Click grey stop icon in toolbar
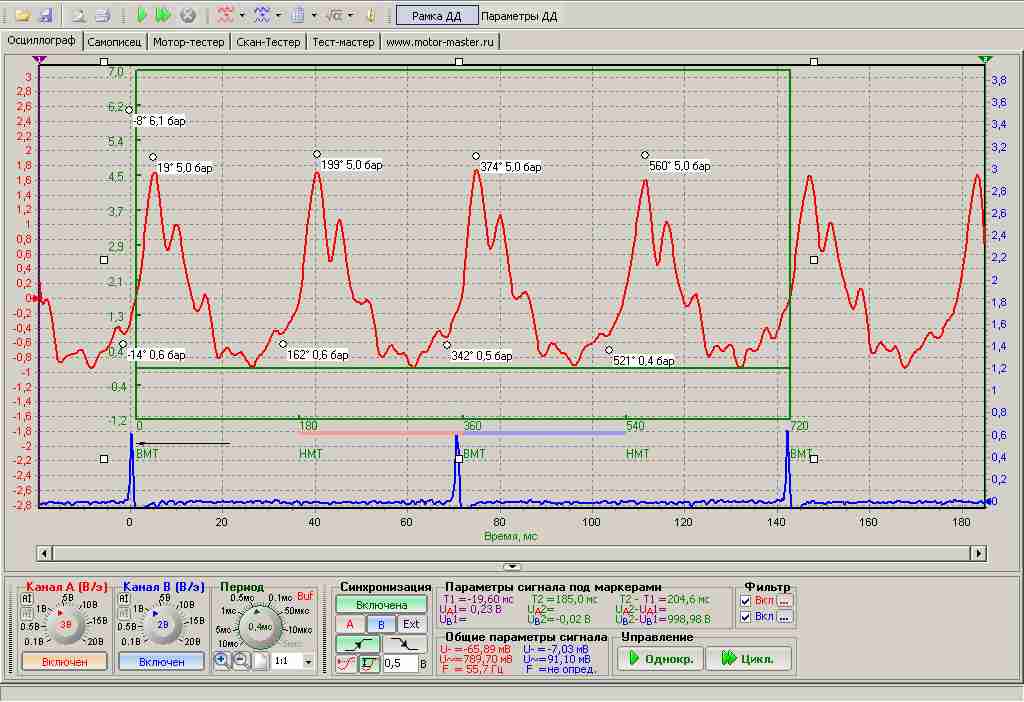The image size is (1024, 702). pos(187,15)
